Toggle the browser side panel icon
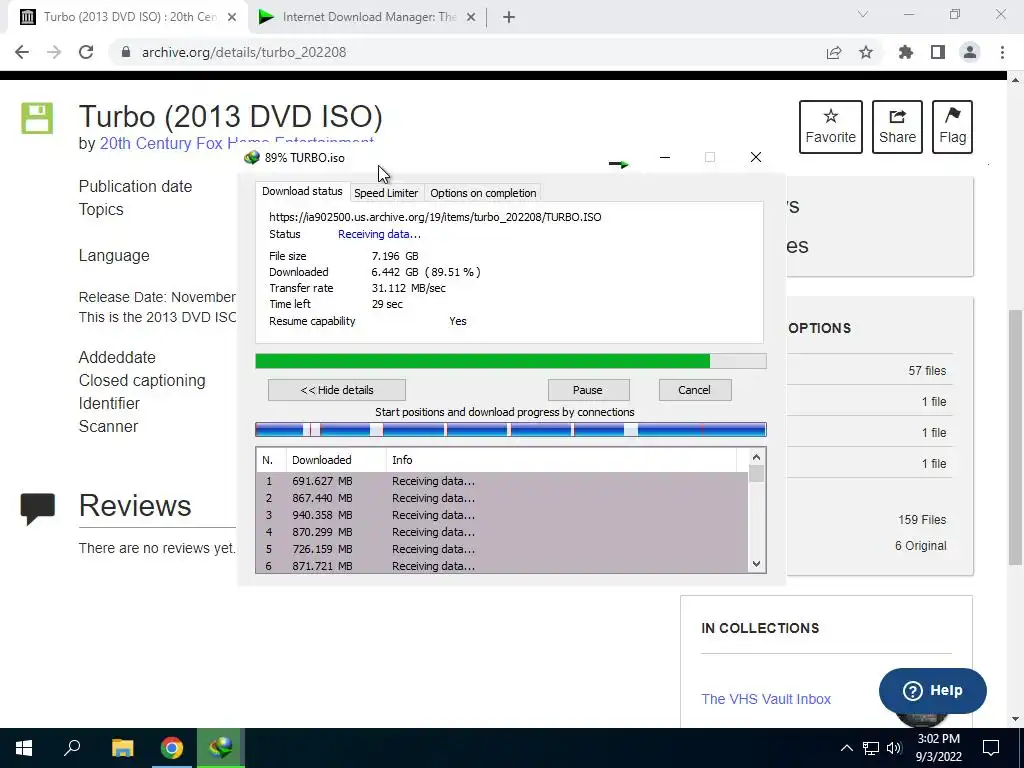1024x768 pixels. click(938, 52)
